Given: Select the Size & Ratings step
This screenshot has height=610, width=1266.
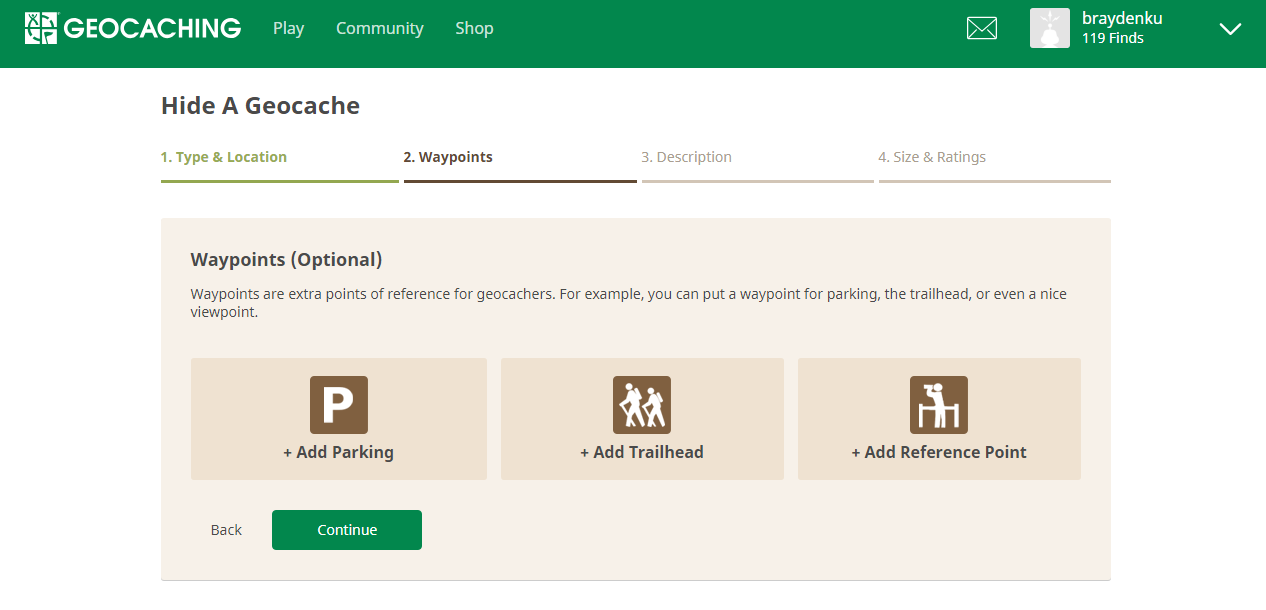Looking at the screenshot, I should pos(932,157).
